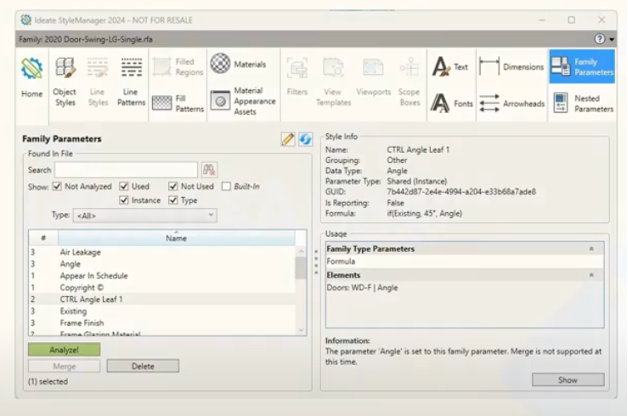This screenshot has height=416, width=628.
Task: Open Line Patterns tool
Action: click(x=131, y=82)
